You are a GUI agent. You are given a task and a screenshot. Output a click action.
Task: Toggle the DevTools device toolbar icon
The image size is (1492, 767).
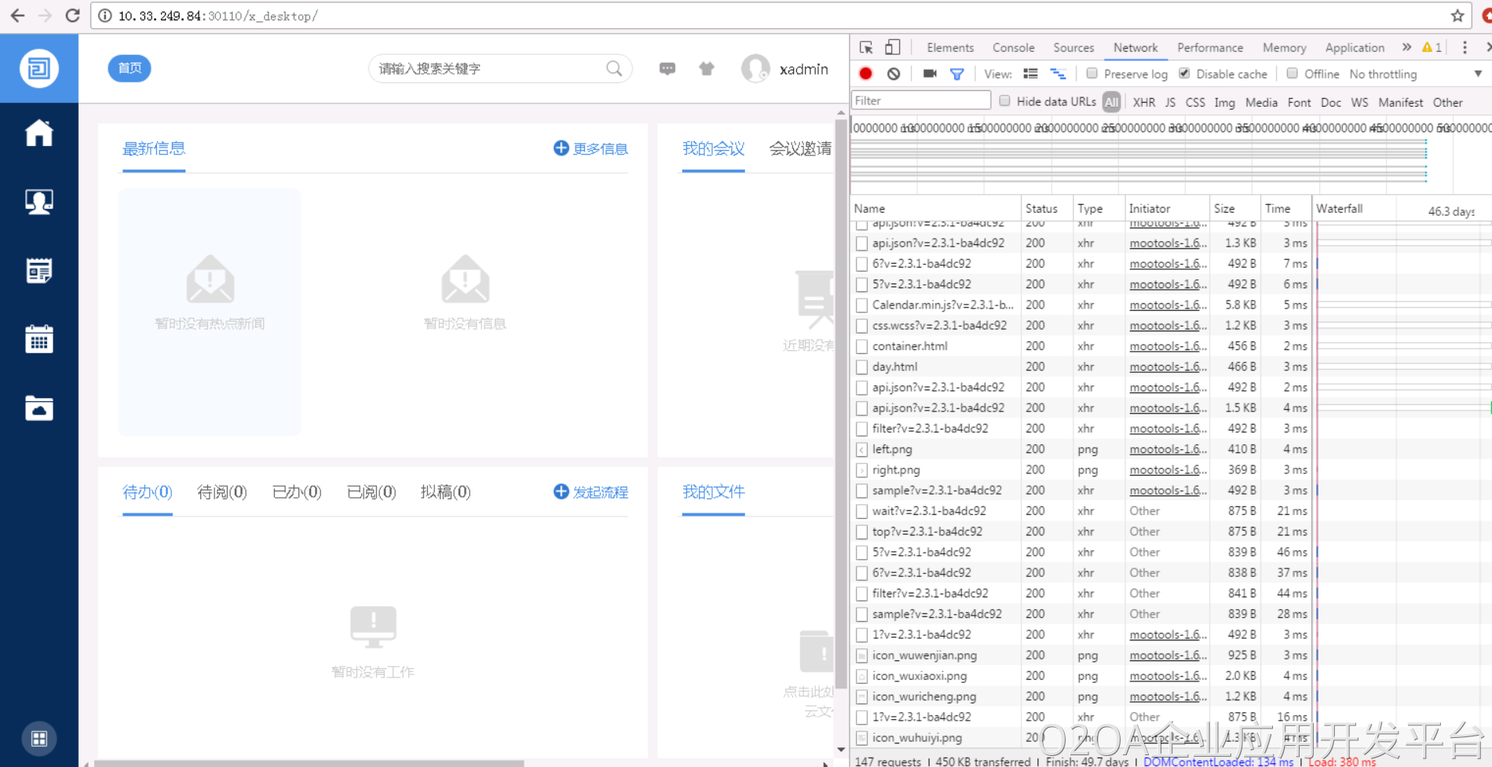point(892,48)
